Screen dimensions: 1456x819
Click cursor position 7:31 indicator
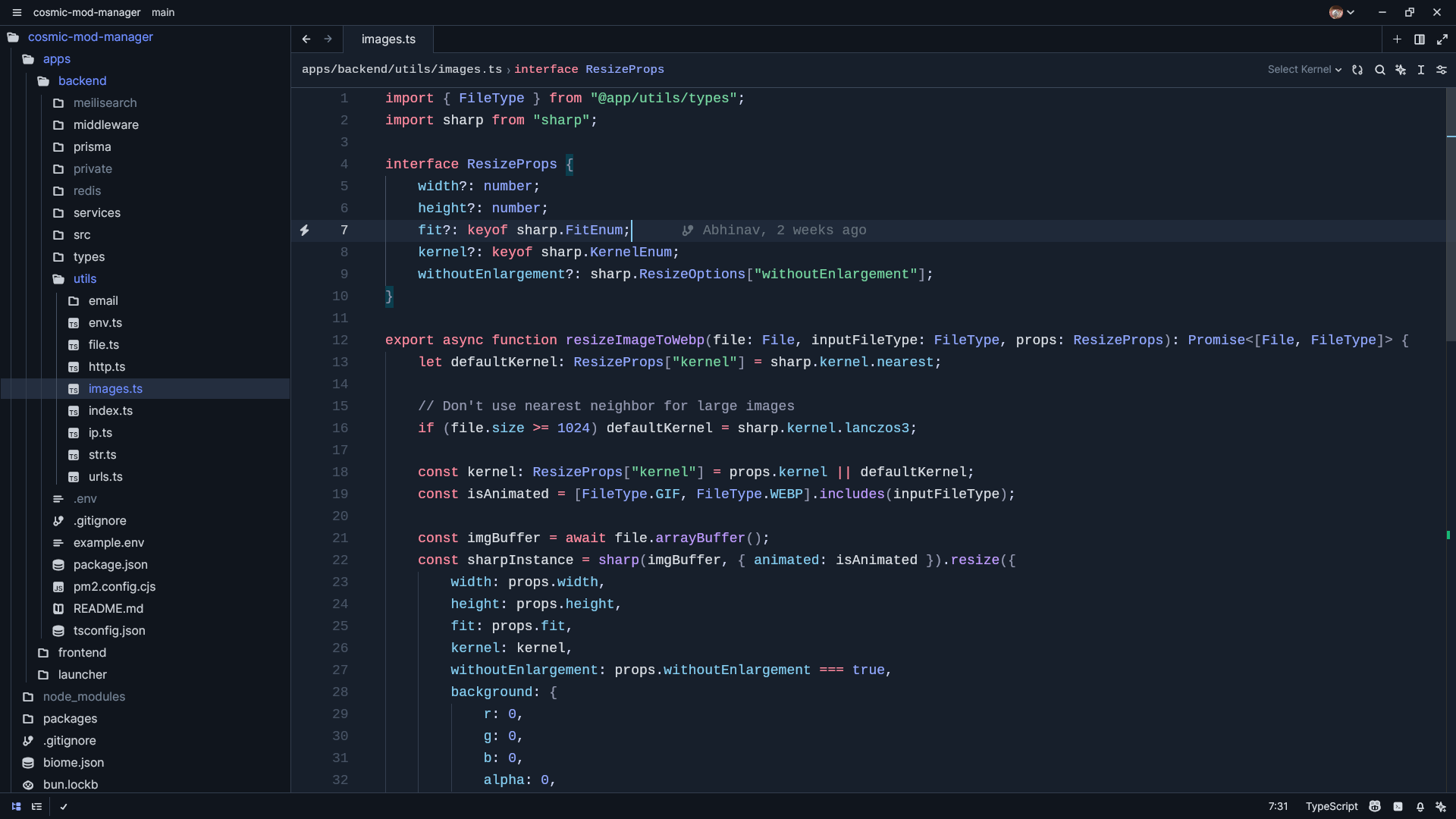click(1278, 806)
